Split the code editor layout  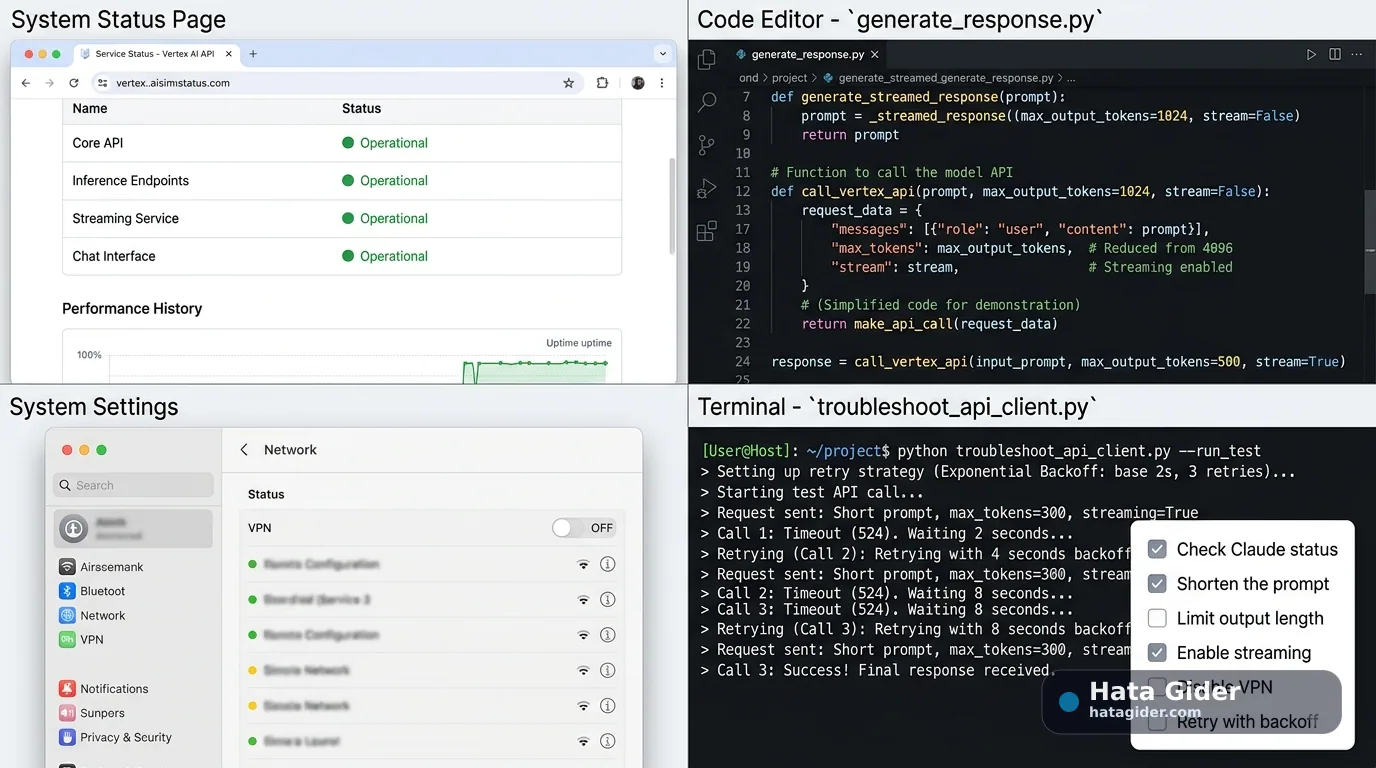tap(1335, 55)
